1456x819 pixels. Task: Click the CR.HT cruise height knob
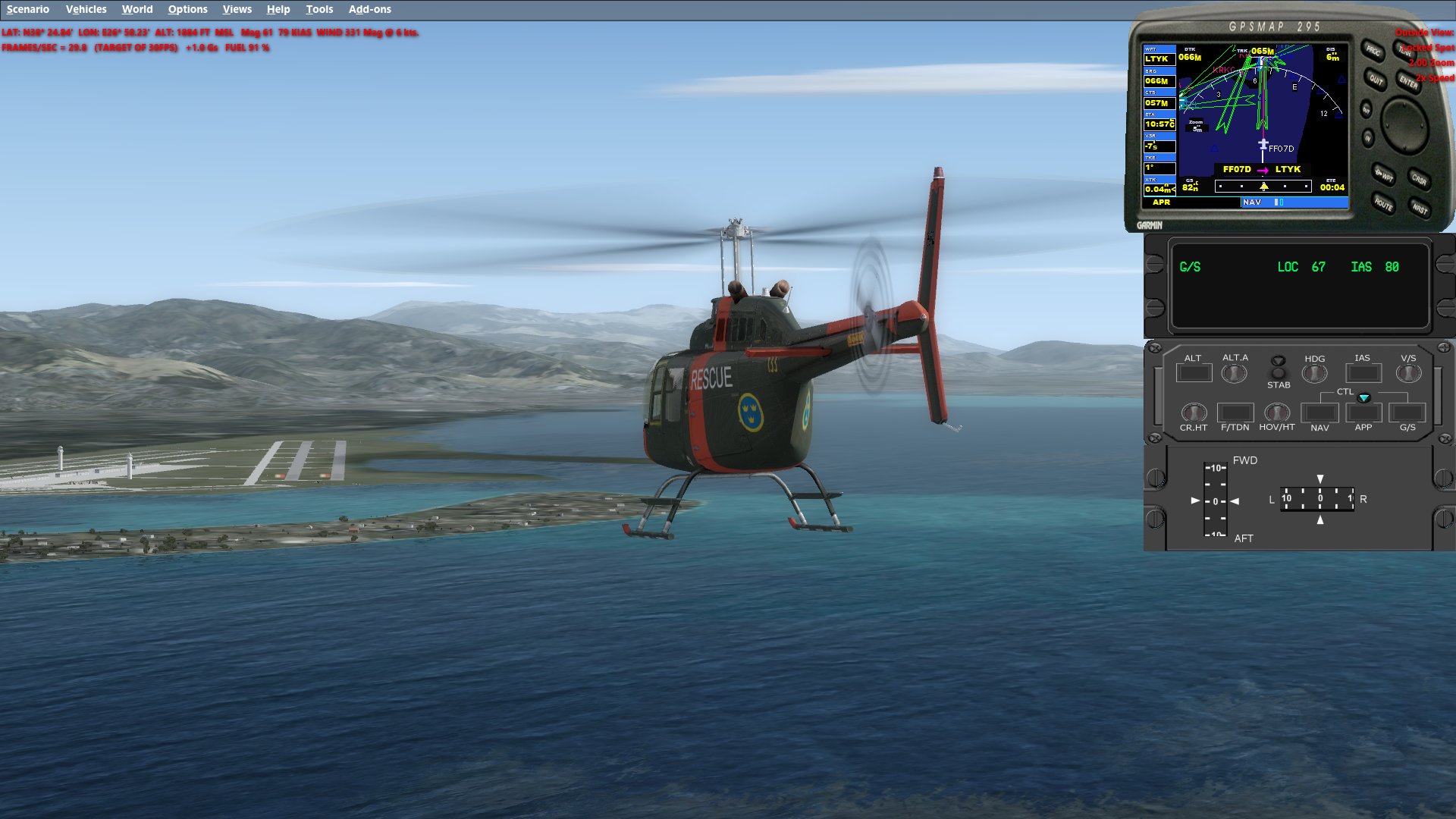1194,413
